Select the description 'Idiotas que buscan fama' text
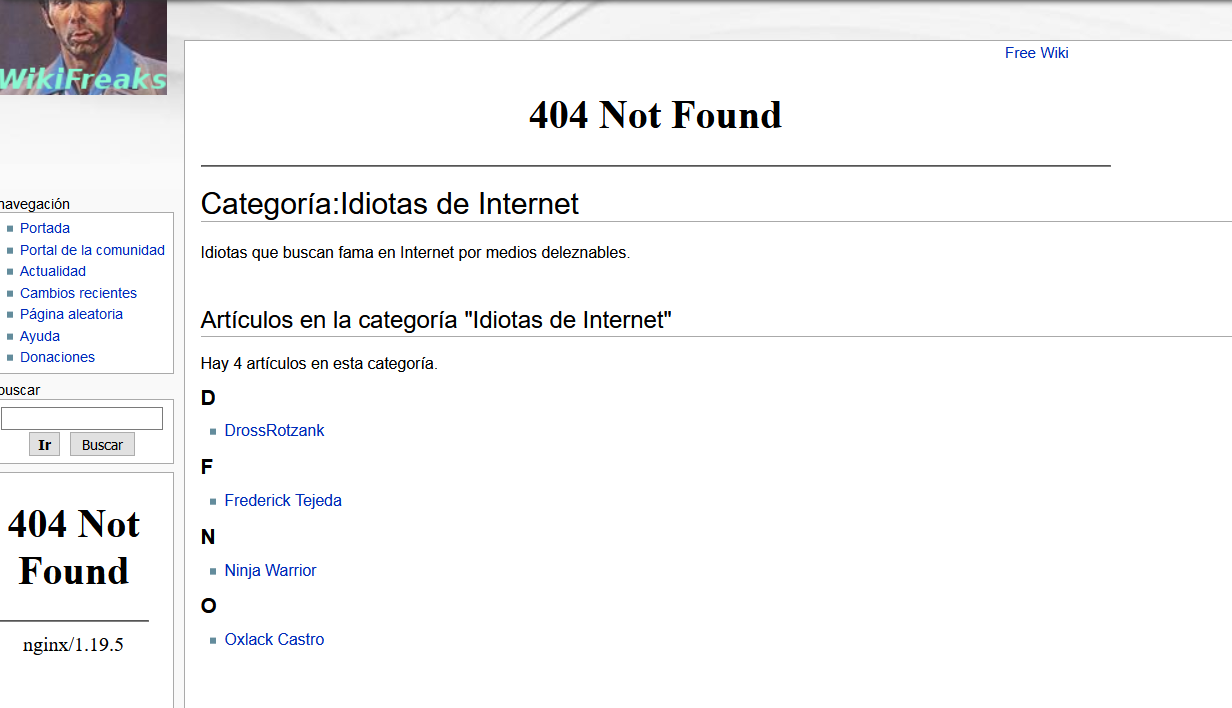The image size is (1232, 708). 415,253
